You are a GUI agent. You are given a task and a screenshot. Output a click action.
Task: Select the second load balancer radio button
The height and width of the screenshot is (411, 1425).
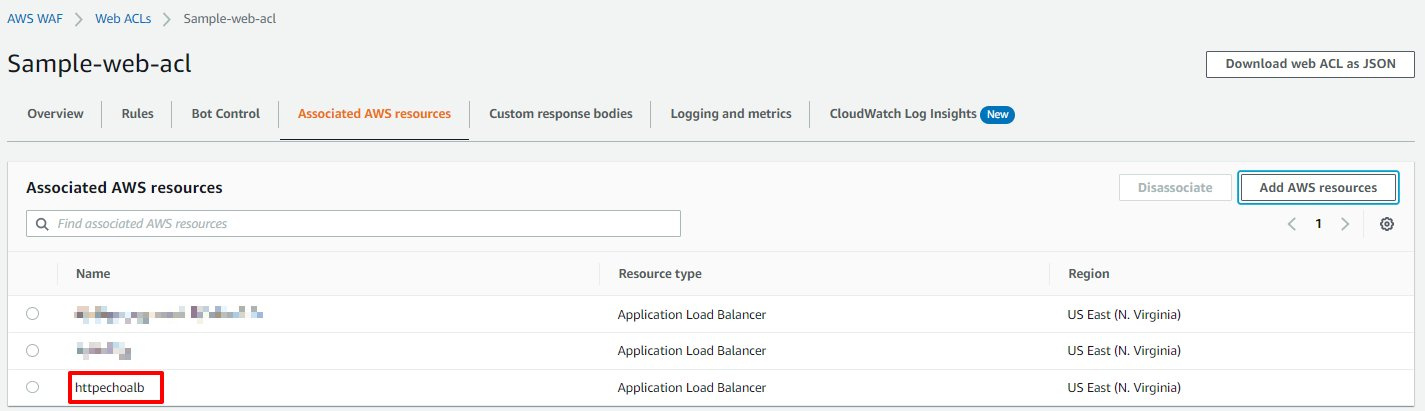(33, 351)
